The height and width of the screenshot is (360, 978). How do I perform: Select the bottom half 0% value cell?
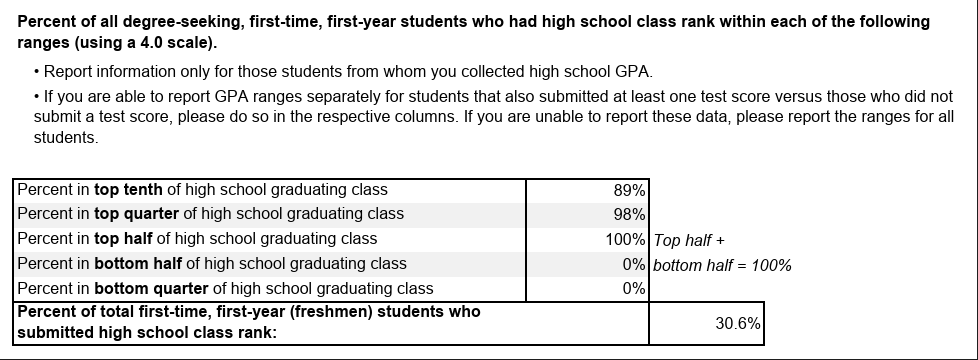coord(587,264)
